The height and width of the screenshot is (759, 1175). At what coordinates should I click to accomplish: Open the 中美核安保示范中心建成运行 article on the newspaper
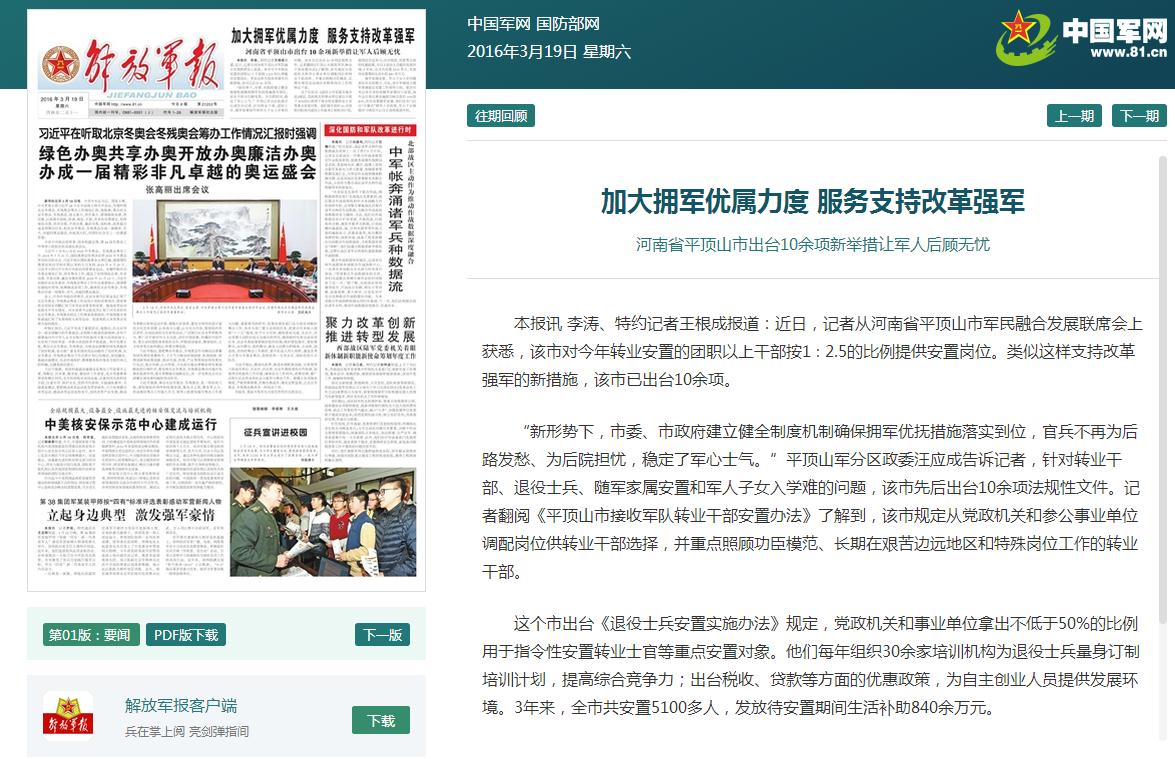click(130, 424)
